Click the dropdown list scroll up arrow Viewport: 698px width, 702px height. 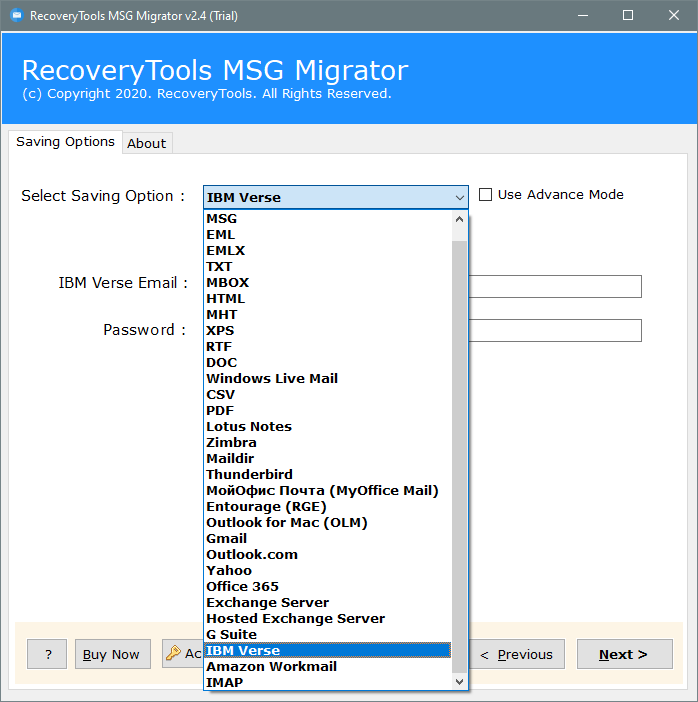[459, 219]
